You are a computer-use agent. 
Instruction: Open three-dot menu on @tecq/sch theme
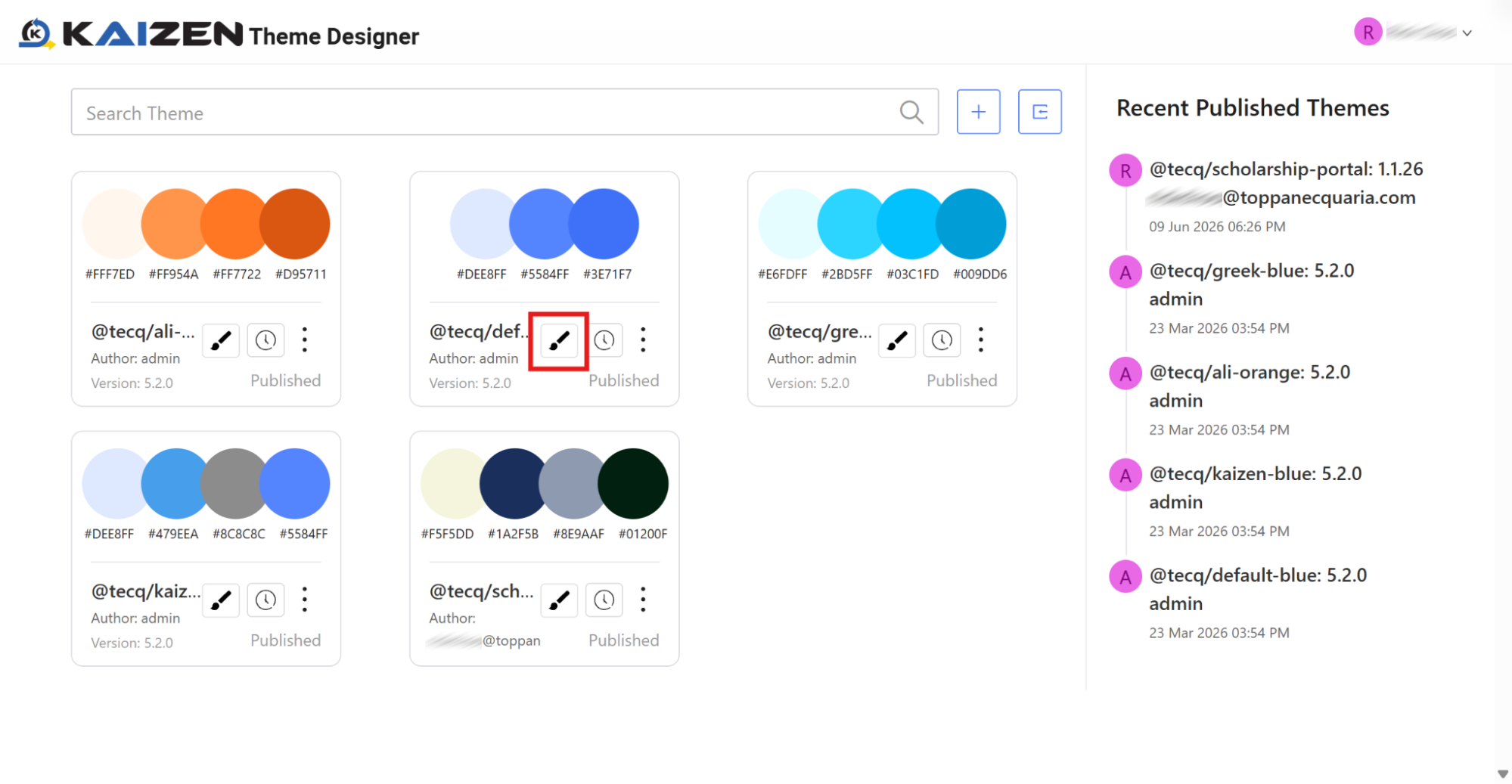coord(643,600)
